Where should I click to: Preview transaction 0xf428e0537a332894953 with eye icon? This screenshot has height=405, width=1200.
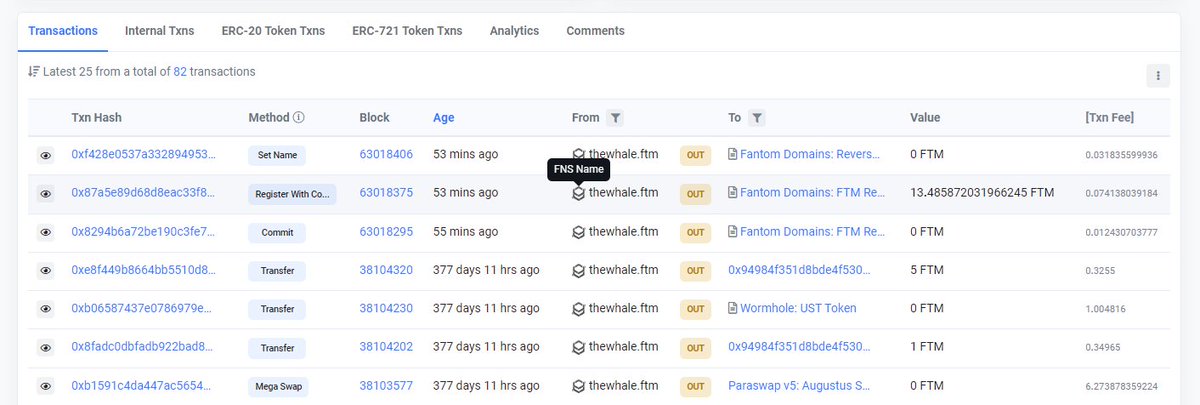coord(45,155)
